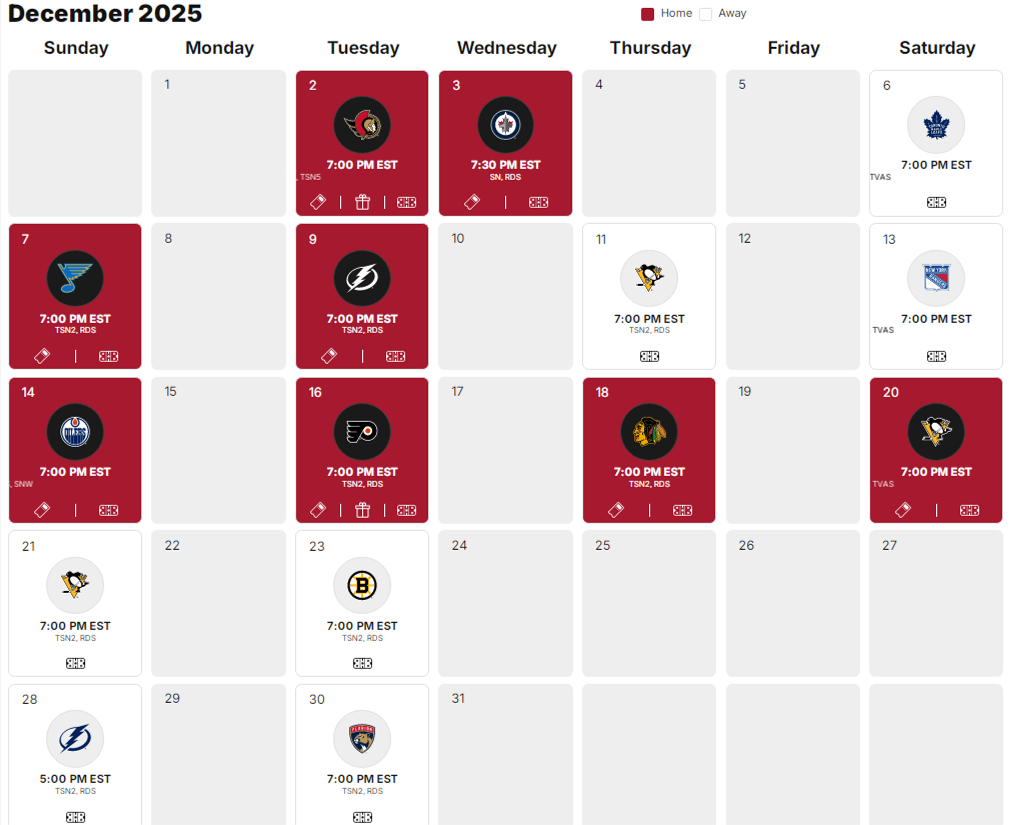Click the ticket icon on December 2 game
This screenshot has width=1019, height=825.
pos(317,202)
